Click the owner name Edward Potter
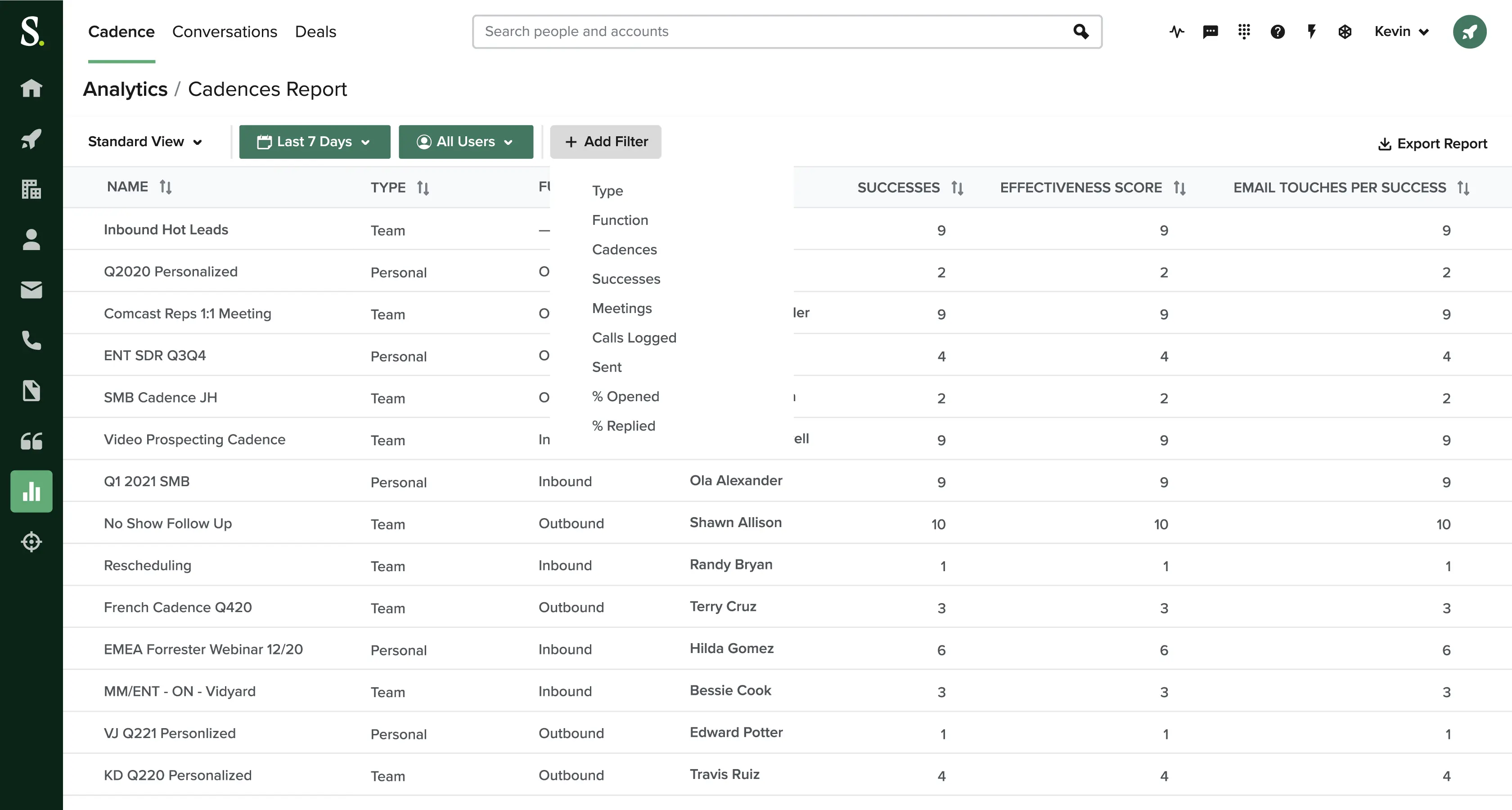 736,732
